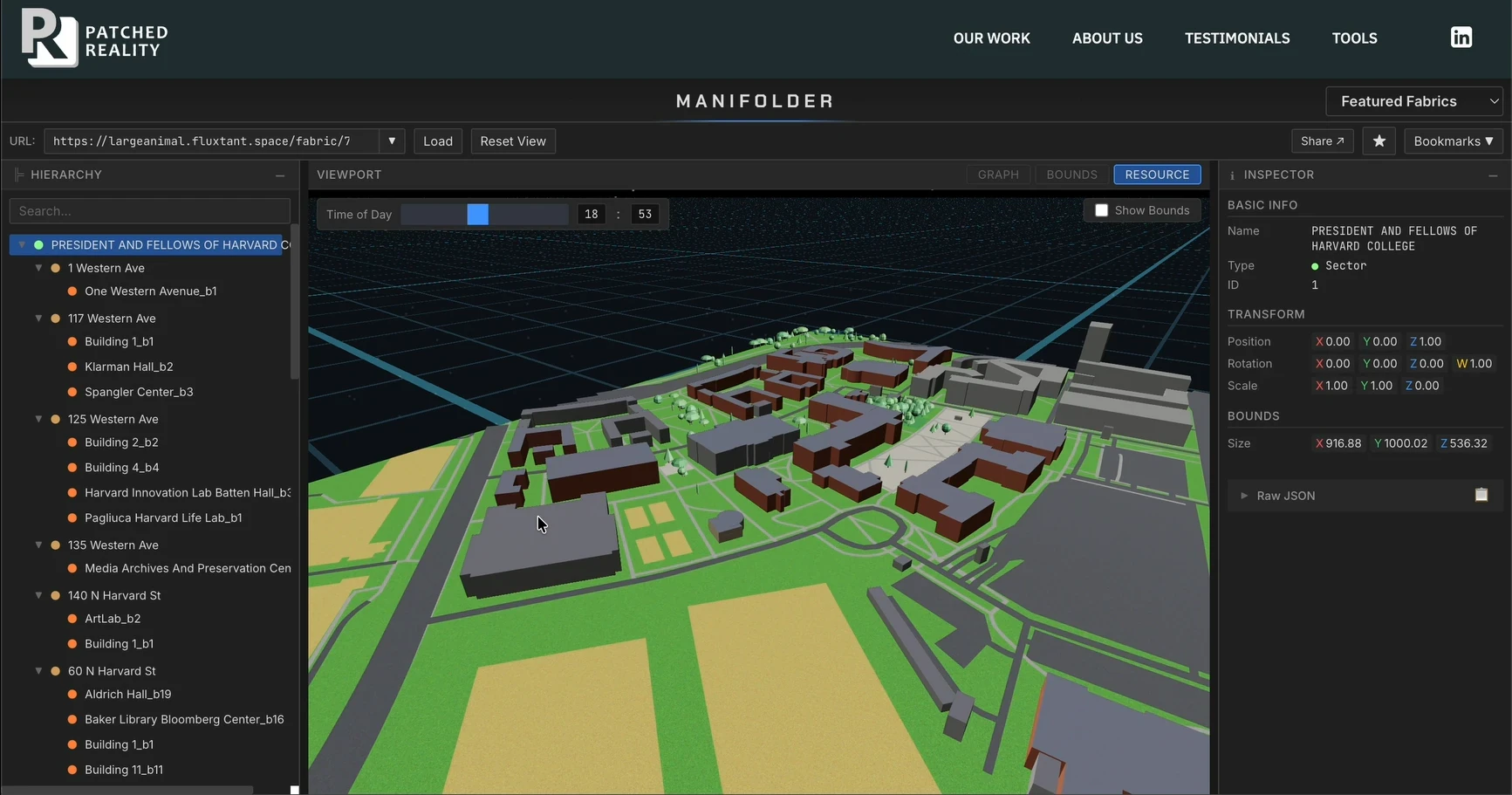Viewport: 1512px width, 795px height.
Task: Open the ABOUT US menu item
Action: pos(1107,38)
